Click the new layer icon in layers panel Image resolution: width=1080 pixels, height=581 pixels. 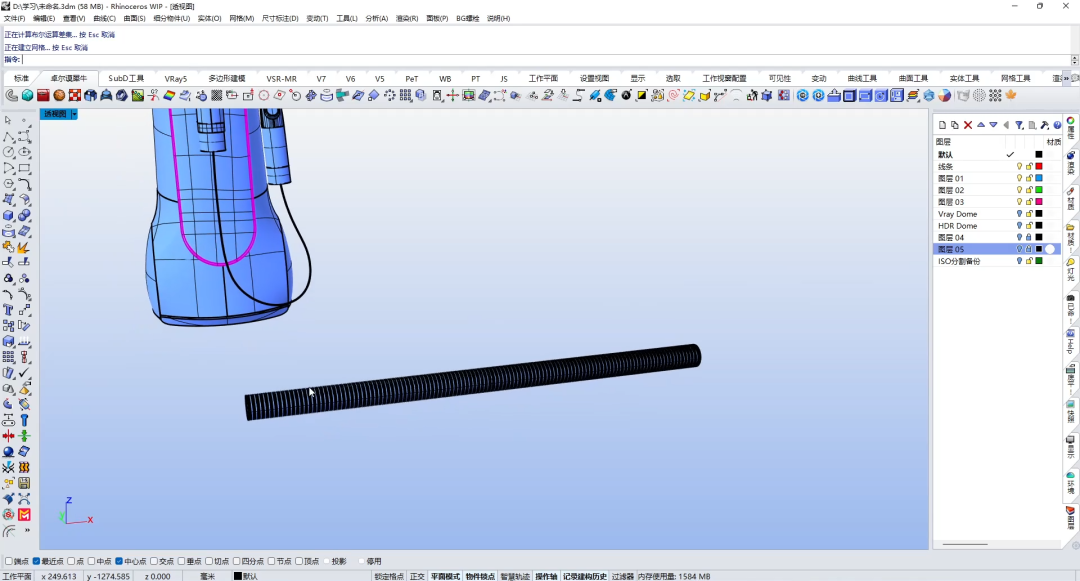[x=942, y=125]
